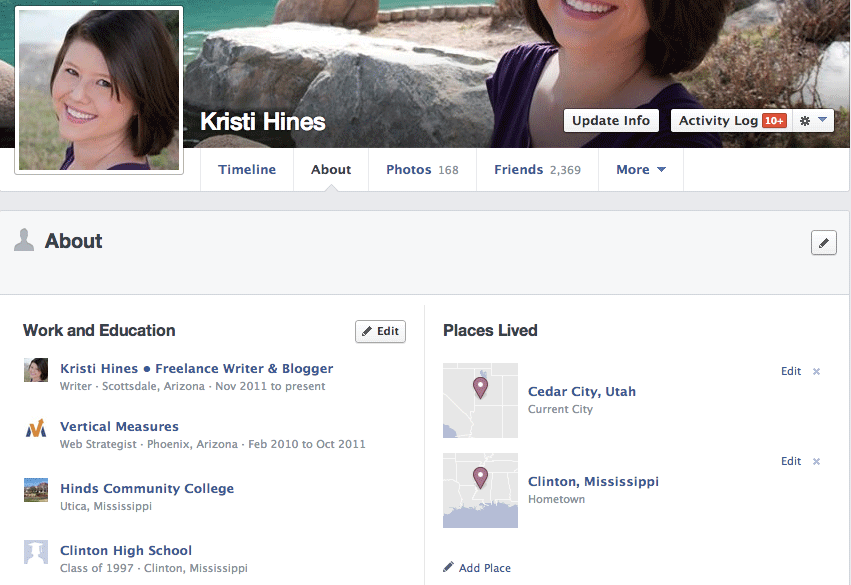Switch to the Timeline tab
Viewport: 851px width, 585px height.
pos(246,169)
